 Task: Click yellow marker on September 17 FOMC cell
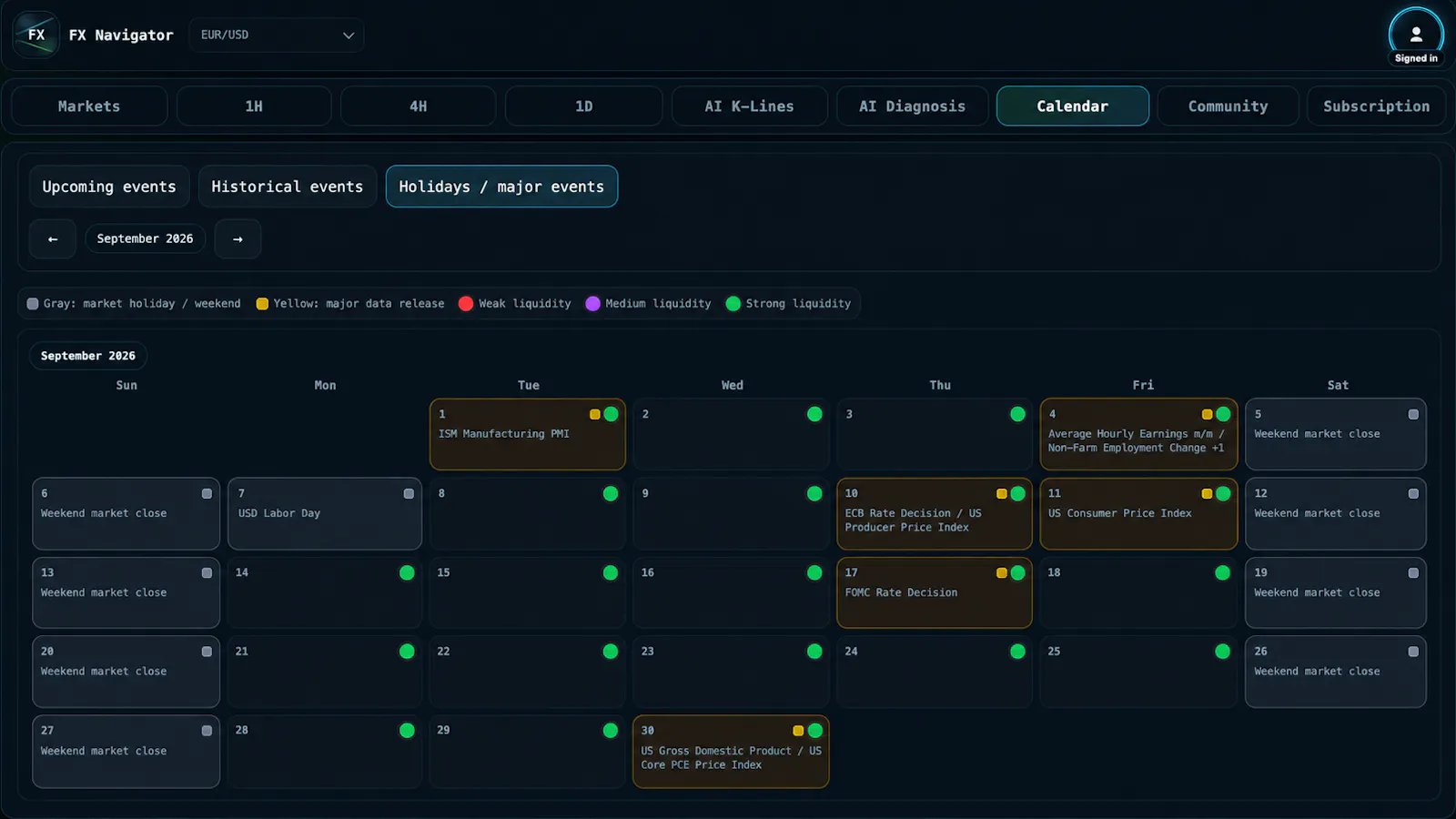pos(1002,572)
